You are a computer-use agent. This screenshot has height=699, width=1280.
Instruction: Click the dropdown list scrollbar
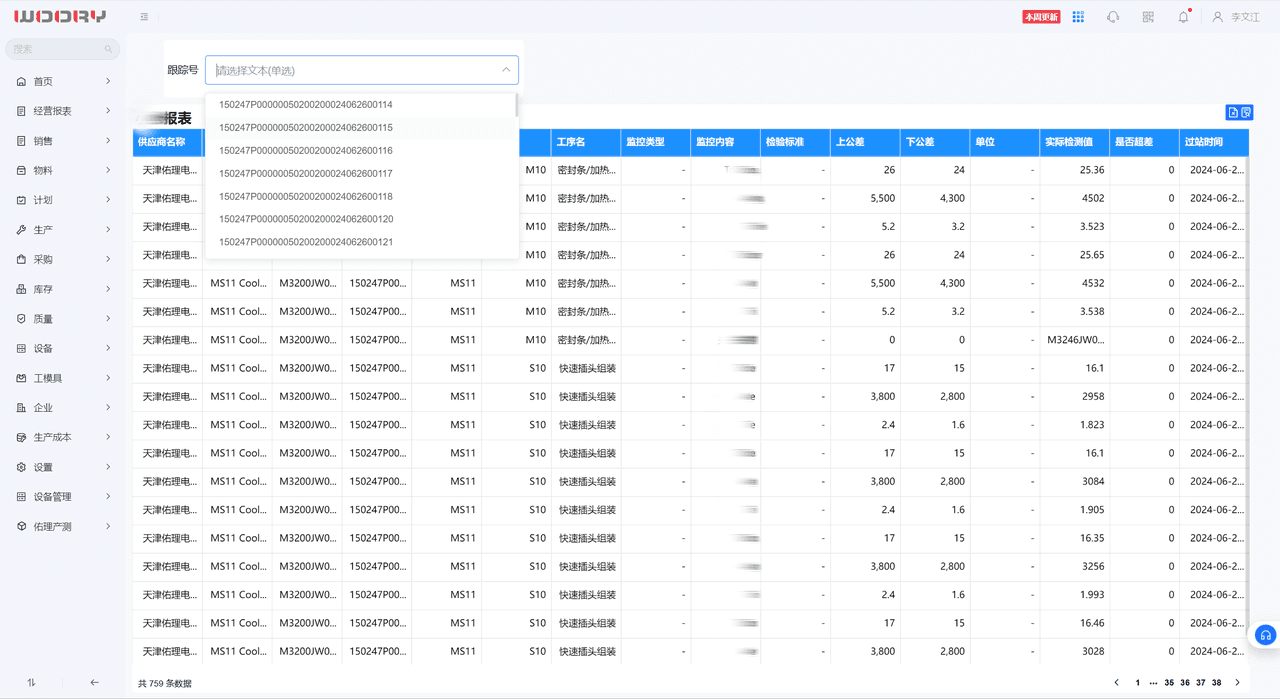pos(516,105)
